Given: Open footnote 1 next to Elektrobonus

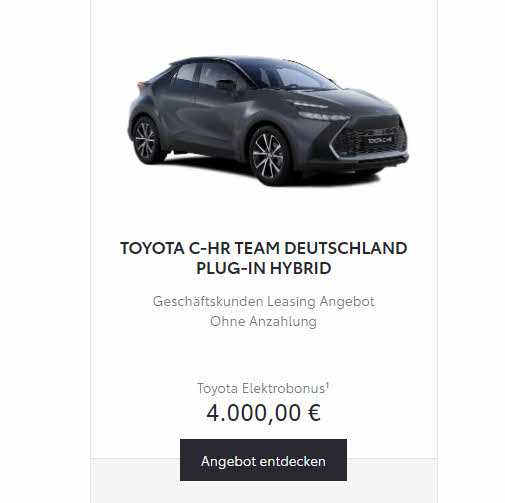Looking at the screenshot, I should tap(327, 385).
